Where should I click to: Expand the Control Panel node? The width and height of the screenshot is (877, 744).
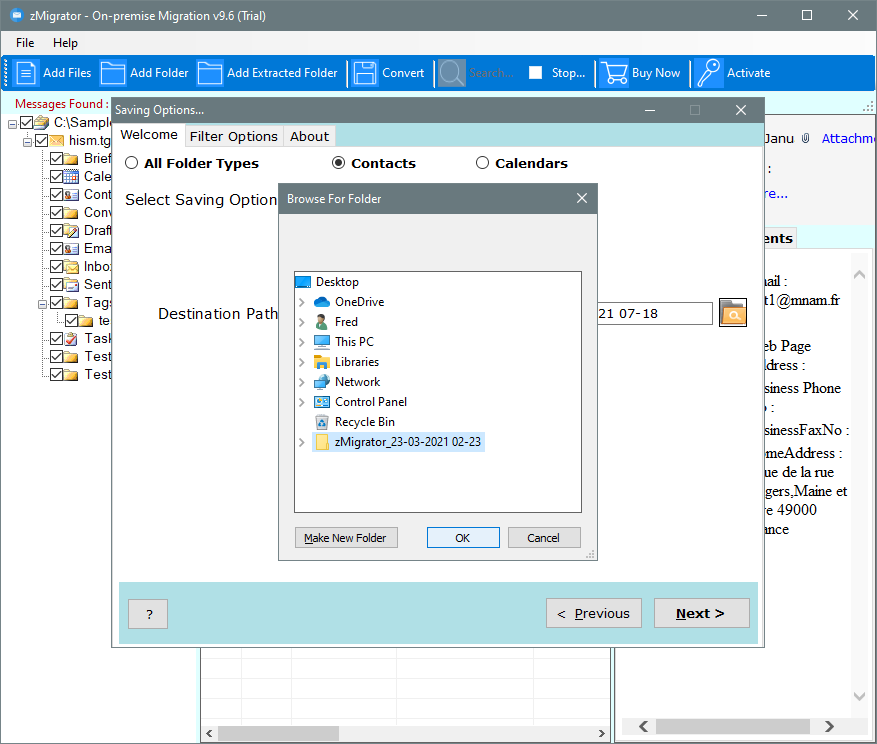click(302, 402)
